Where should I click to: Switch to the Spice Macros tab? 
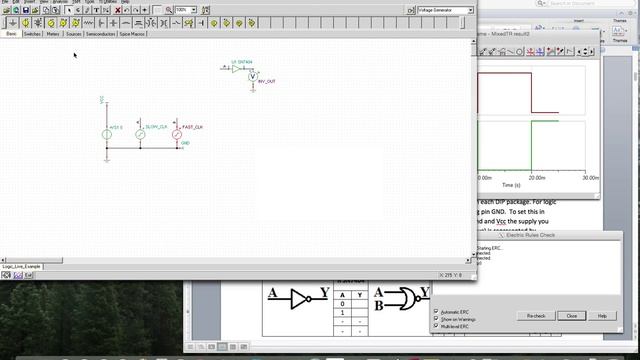click(132, 34)
